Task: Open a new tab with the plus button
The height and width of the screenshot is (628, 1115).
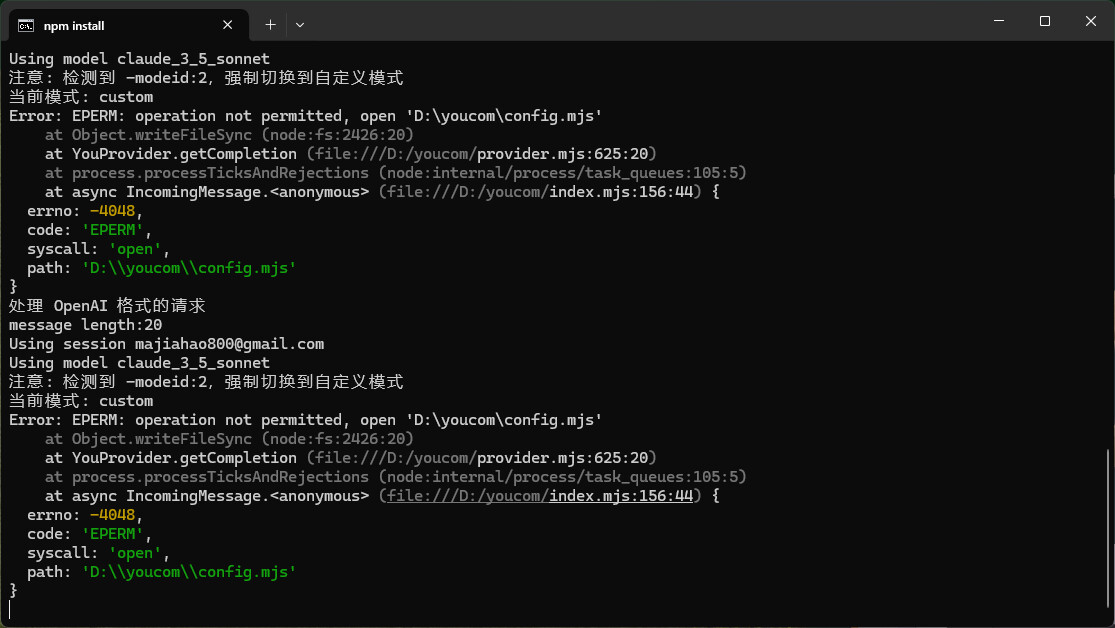Action: pyautogui.click(x=270, y=24)
